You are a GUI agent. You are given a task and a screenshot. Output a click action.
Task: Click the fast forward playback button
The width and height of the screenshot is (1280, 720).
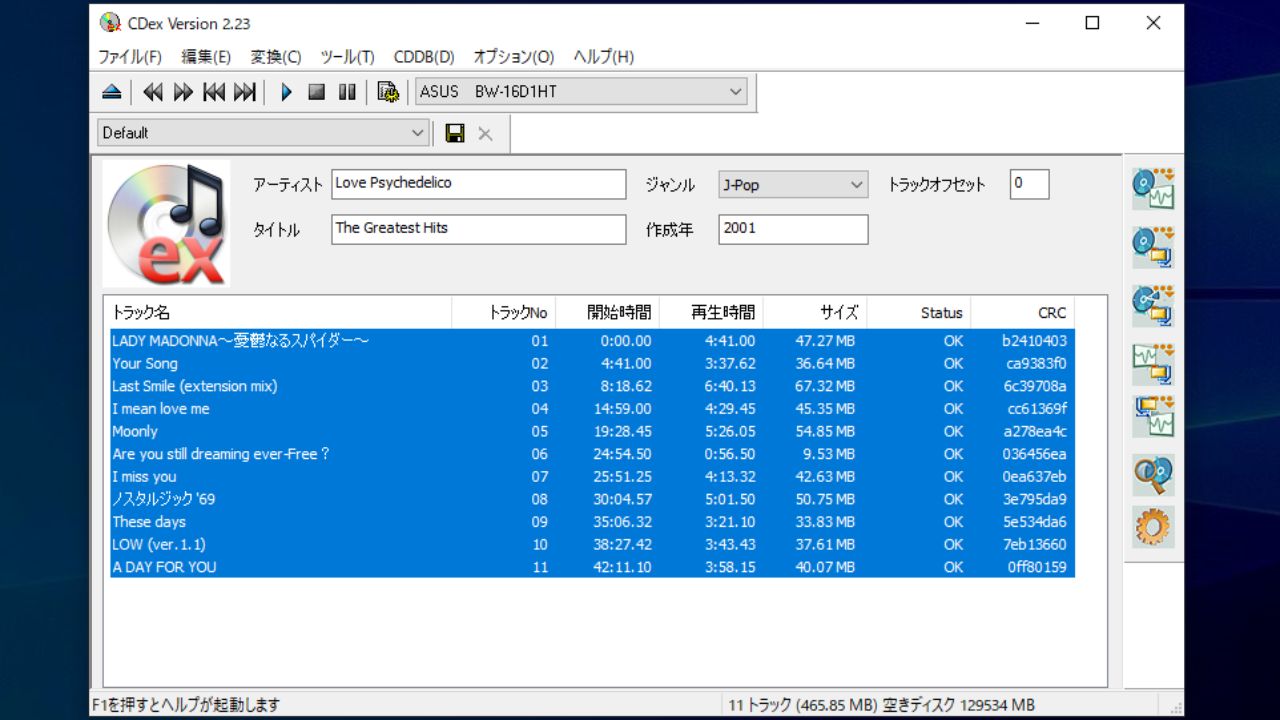pyautogui.click(x=183, y=92)
